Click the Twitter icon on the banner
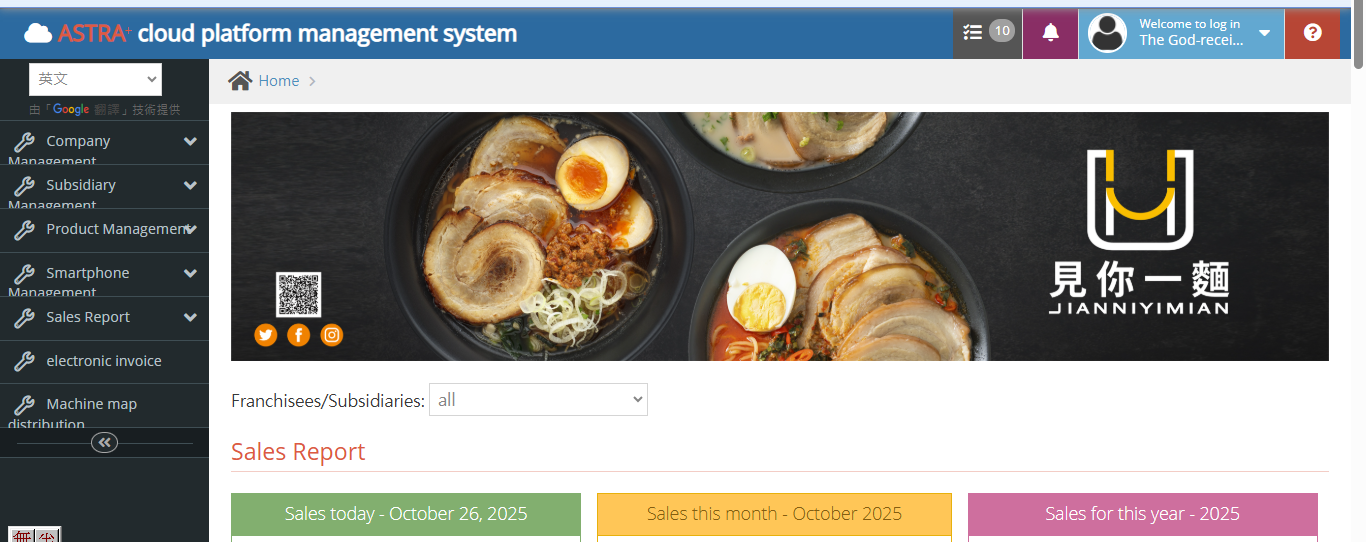The width and height of the screenshot is (1366, 542). 265,335
